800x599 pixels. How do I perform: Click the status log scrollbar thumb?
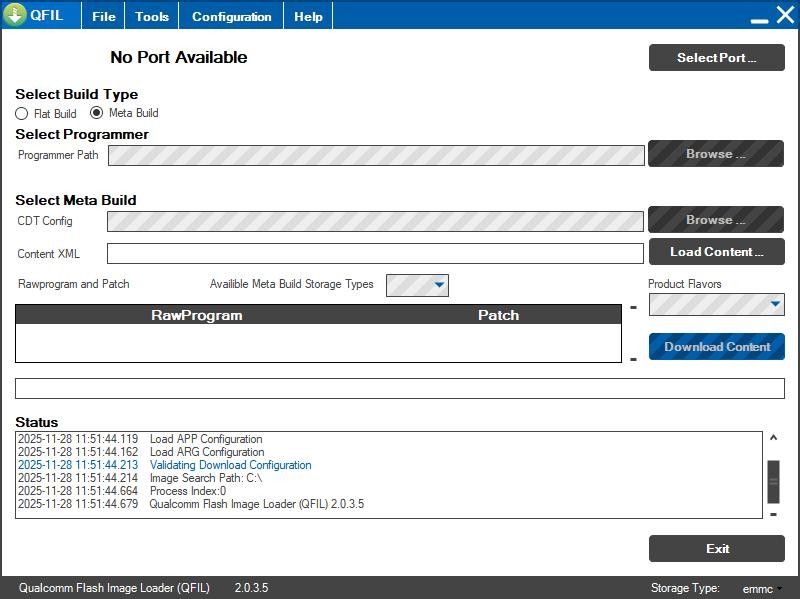coord(773,482)
